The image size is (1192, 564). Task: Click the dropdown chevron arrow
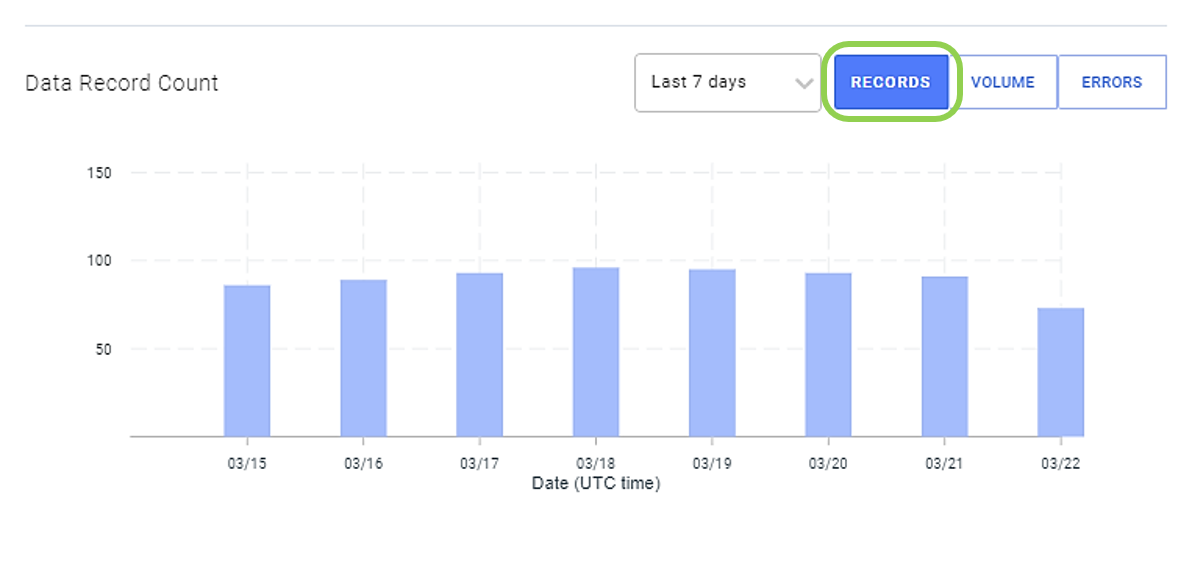click(x=804, y=84)
